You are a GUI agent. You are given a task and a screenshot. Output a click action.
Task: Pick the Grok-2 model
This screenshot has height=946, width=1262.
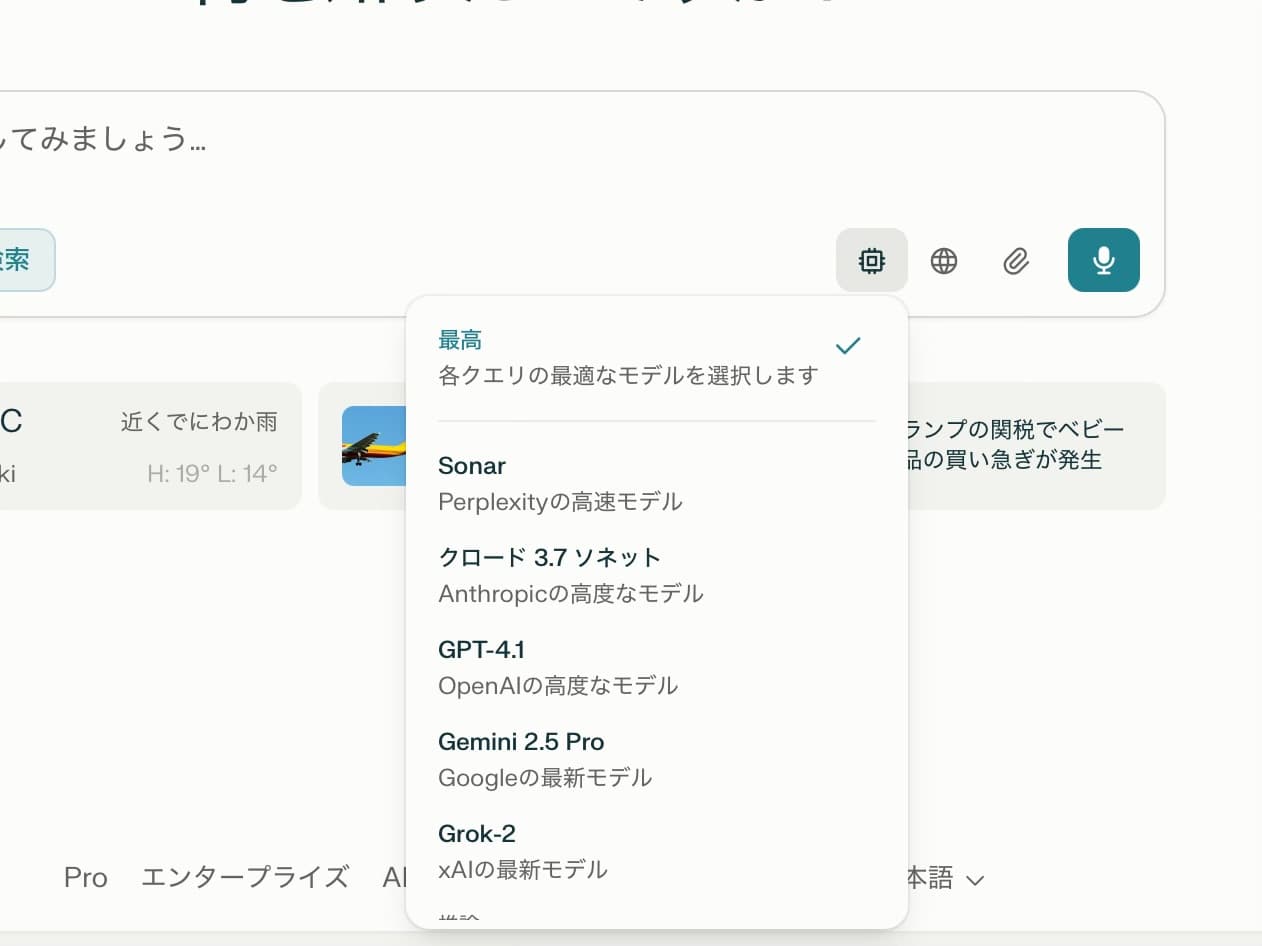tap(656, 851)
